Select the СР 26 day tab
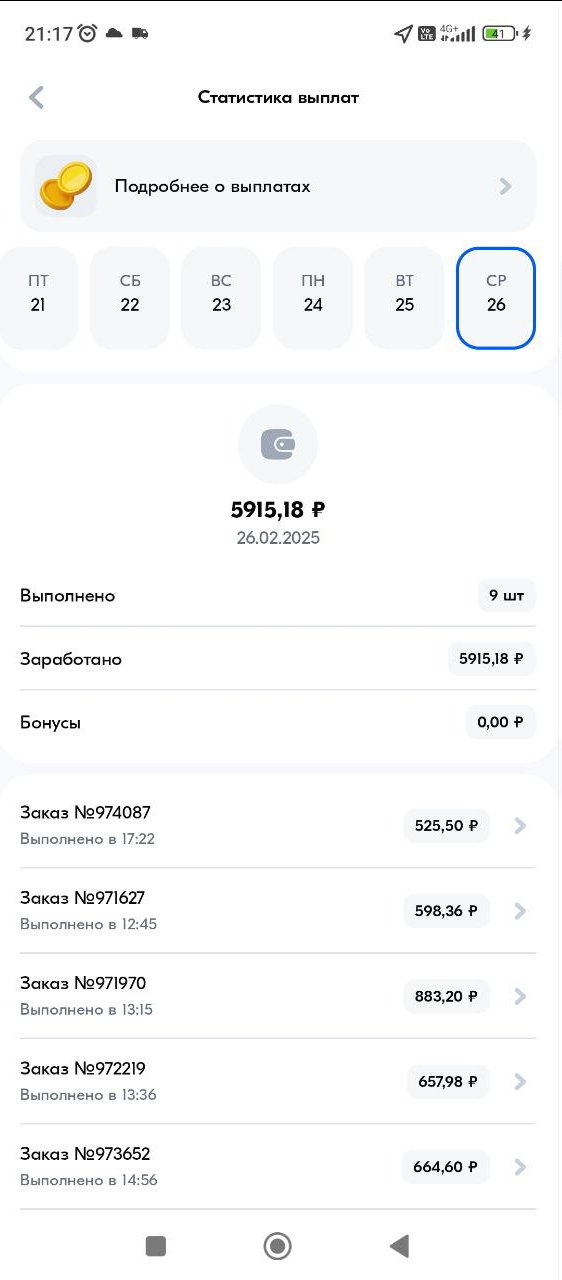The width and height of the screenshot is (562, 1280). [496, 298]
